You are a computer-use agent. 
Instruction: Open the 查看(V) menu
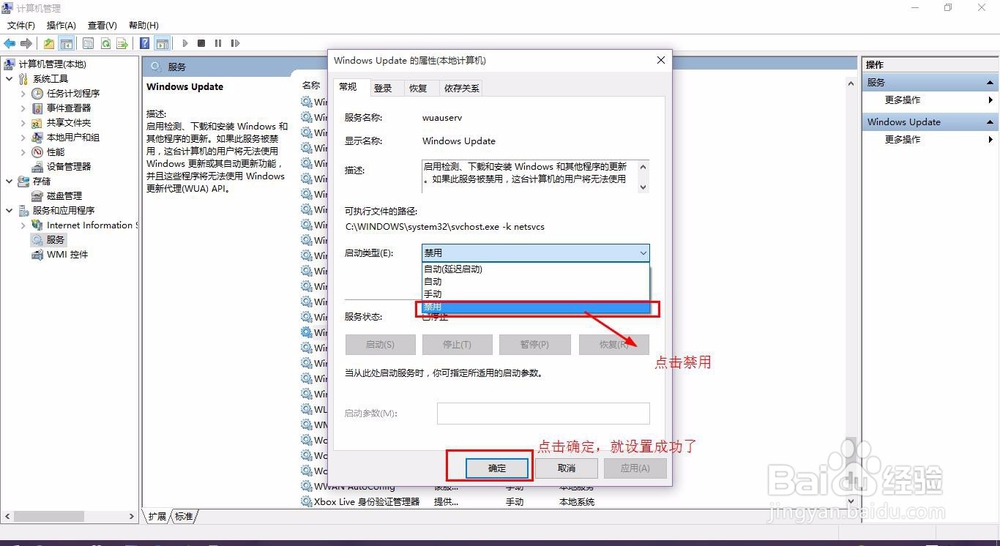point(102,25)
